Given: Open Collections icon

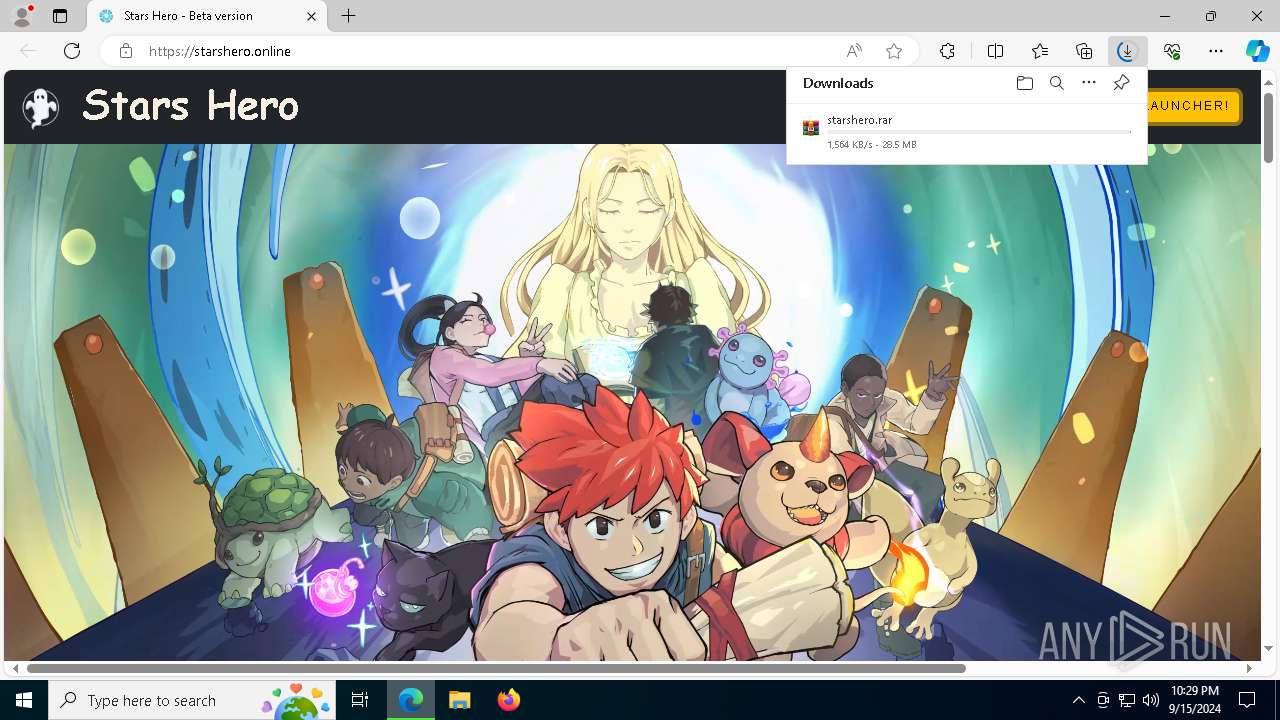Looking at the screenshot, I should point(1084,51).
